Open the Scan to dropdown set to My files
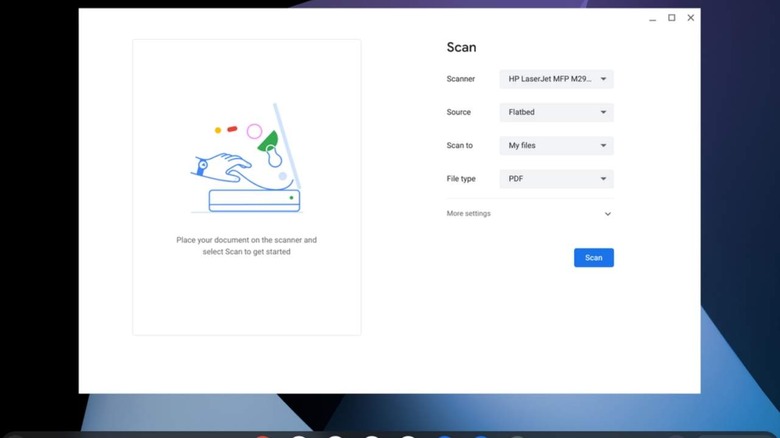Viewport: 780px width, 438px height. point(556,146)
